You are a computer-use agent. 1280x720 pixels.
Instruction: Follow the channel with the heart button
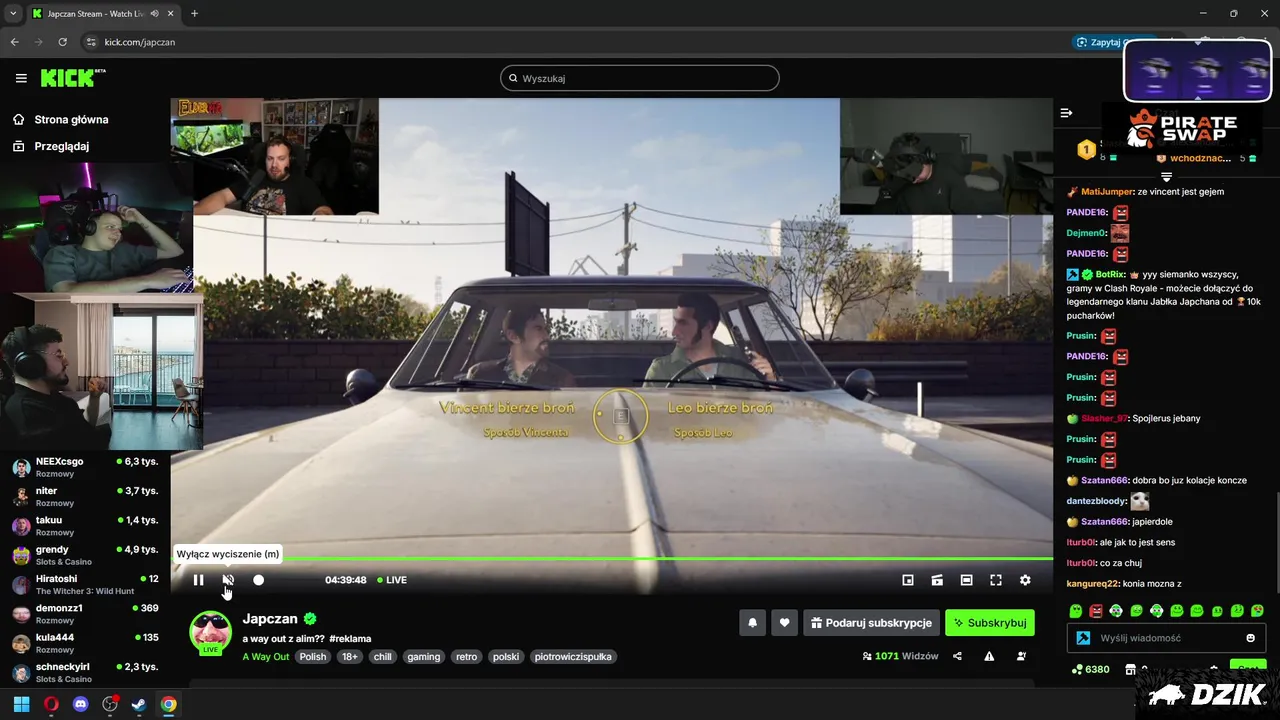[x=785, y=623]
